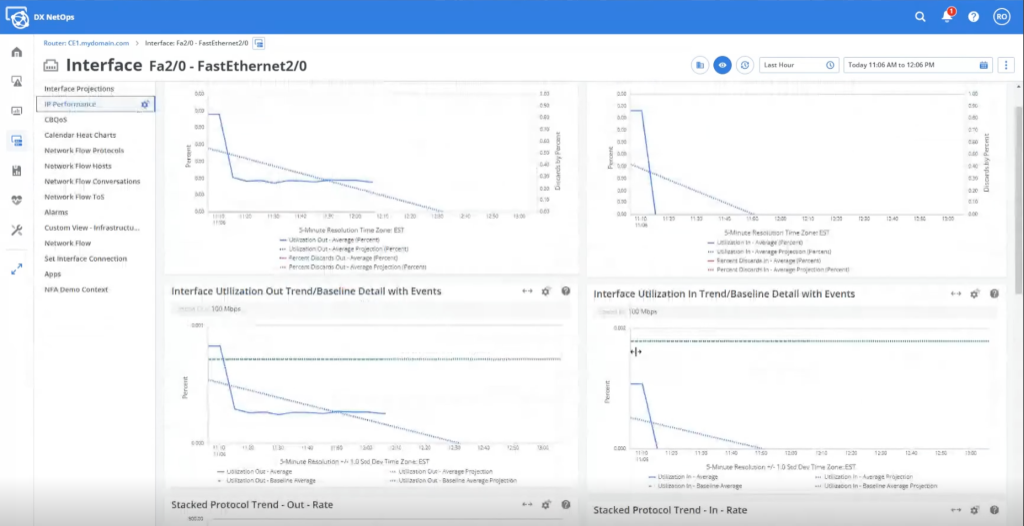This screenshot has width=1024, height=526.
Task: Open the three-dot more options menu
Action: pos(1005,65)
